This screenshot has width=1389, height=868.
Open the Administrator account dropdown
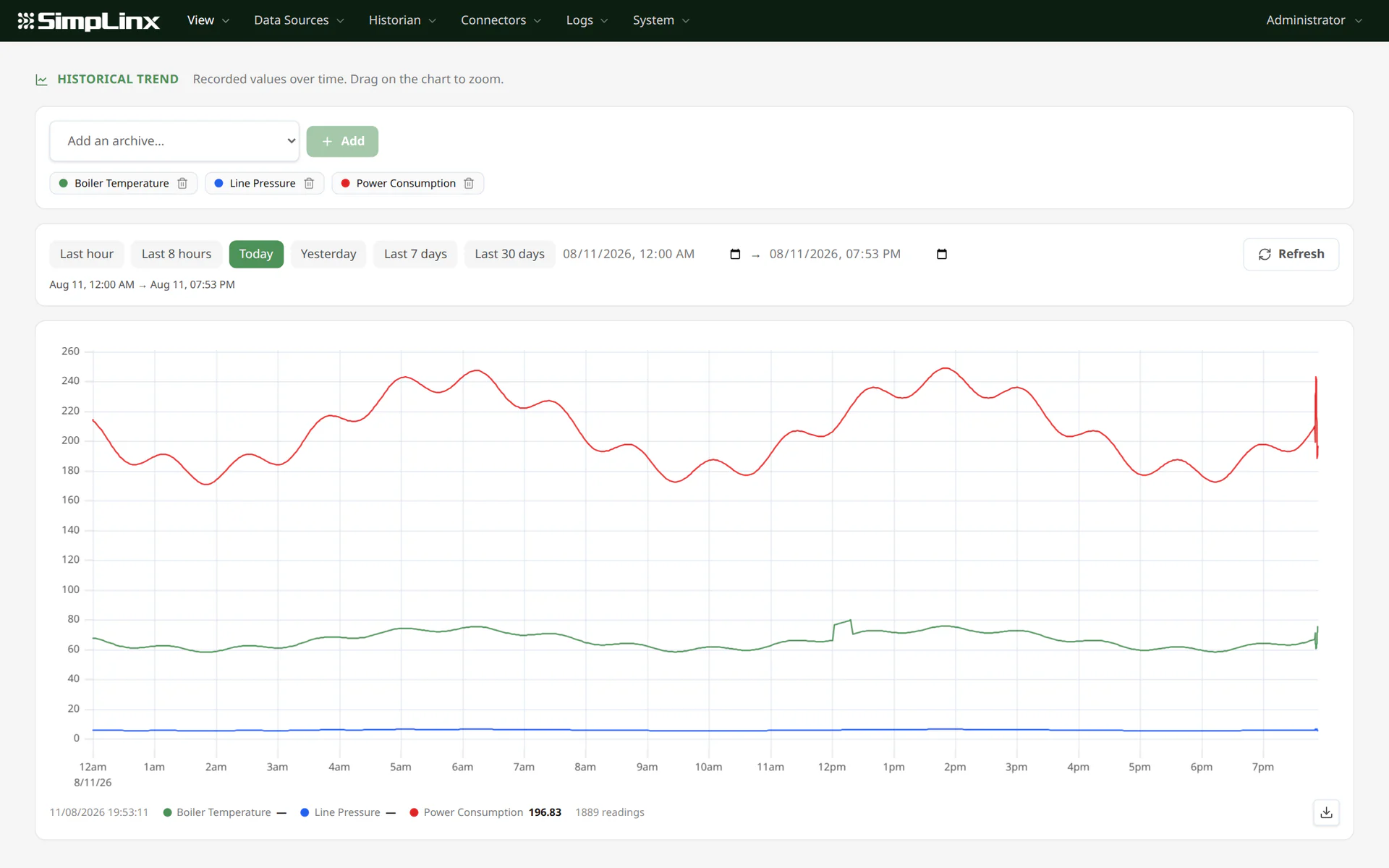(1314, 20)
